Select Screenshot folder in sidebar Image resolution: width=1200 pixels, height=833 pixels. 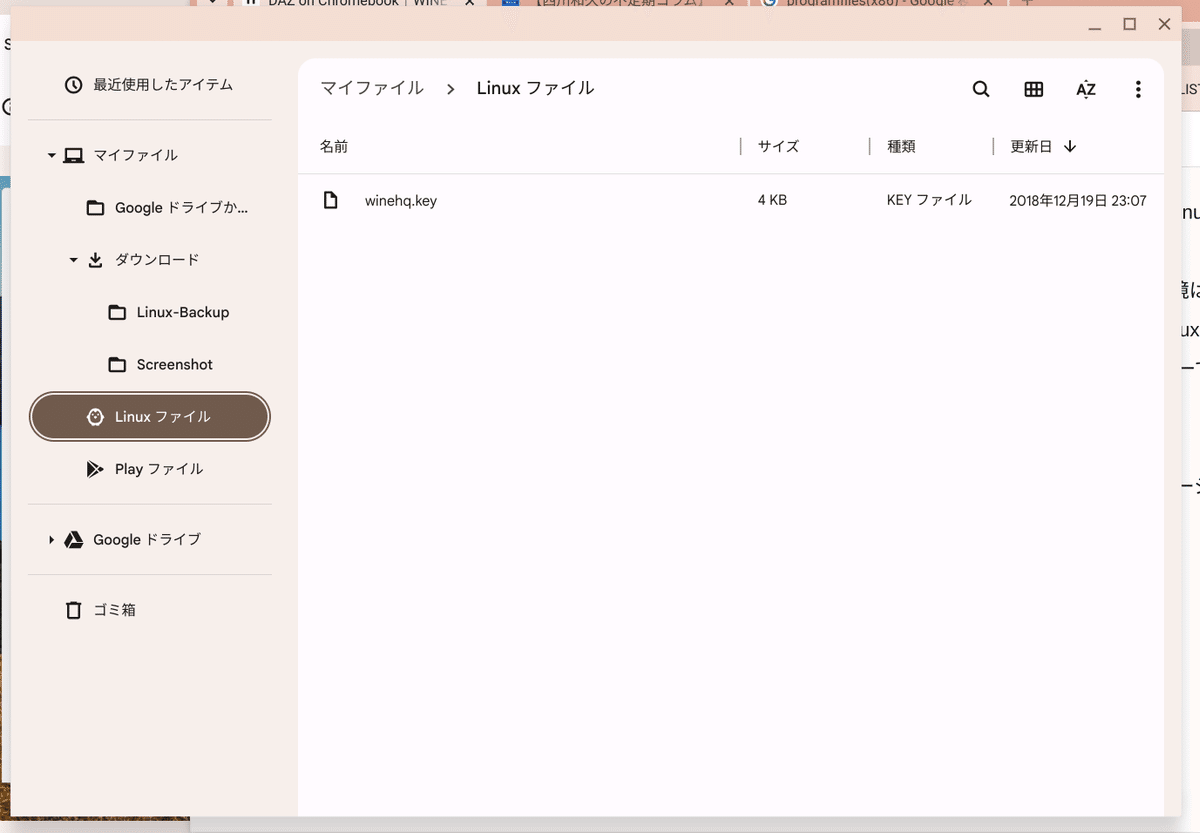coord(149,365)
